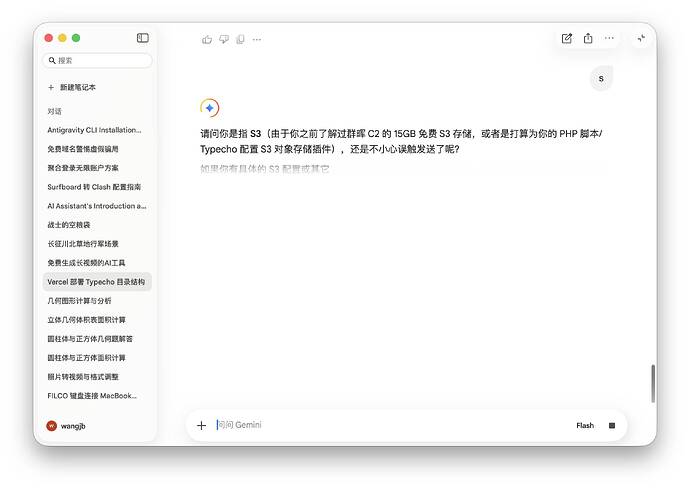This screenshot has width=690, height=490.
Task: Open the wangjb account name
Action: click(x=73, y=426)
